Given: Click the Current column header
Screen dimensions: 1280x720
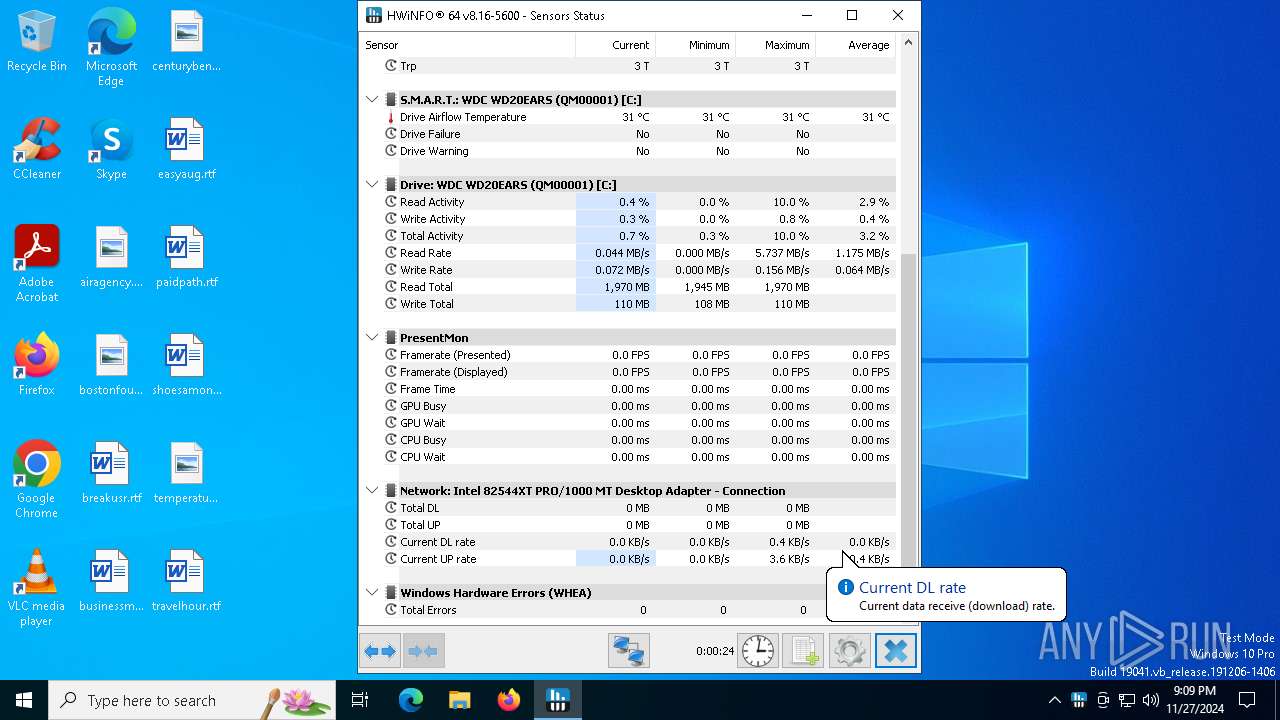Looking at the screenshot, I should click(615, 45).
